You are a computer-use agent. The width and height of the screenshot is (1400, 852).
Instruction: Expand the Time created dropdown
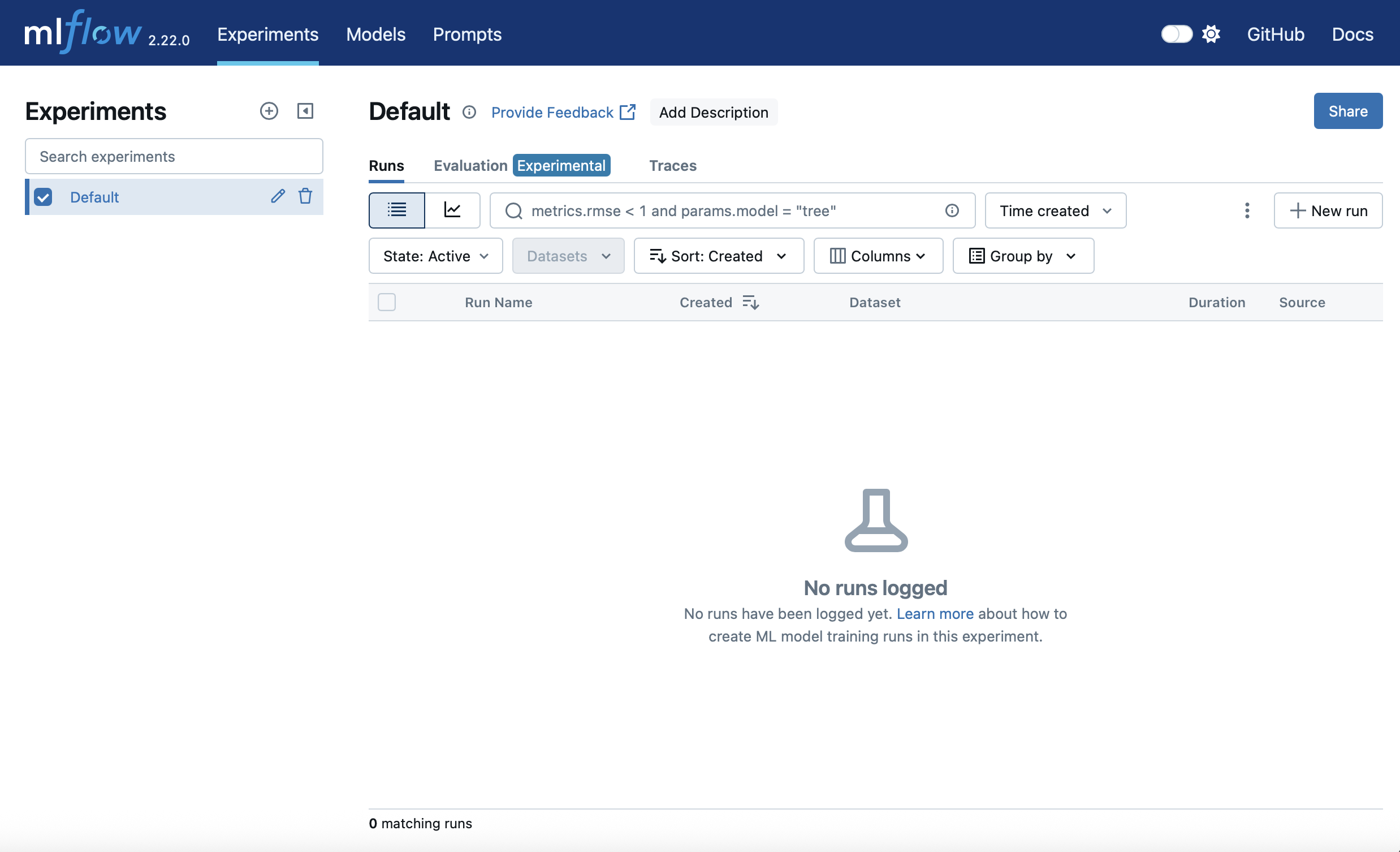(1055, 210)
